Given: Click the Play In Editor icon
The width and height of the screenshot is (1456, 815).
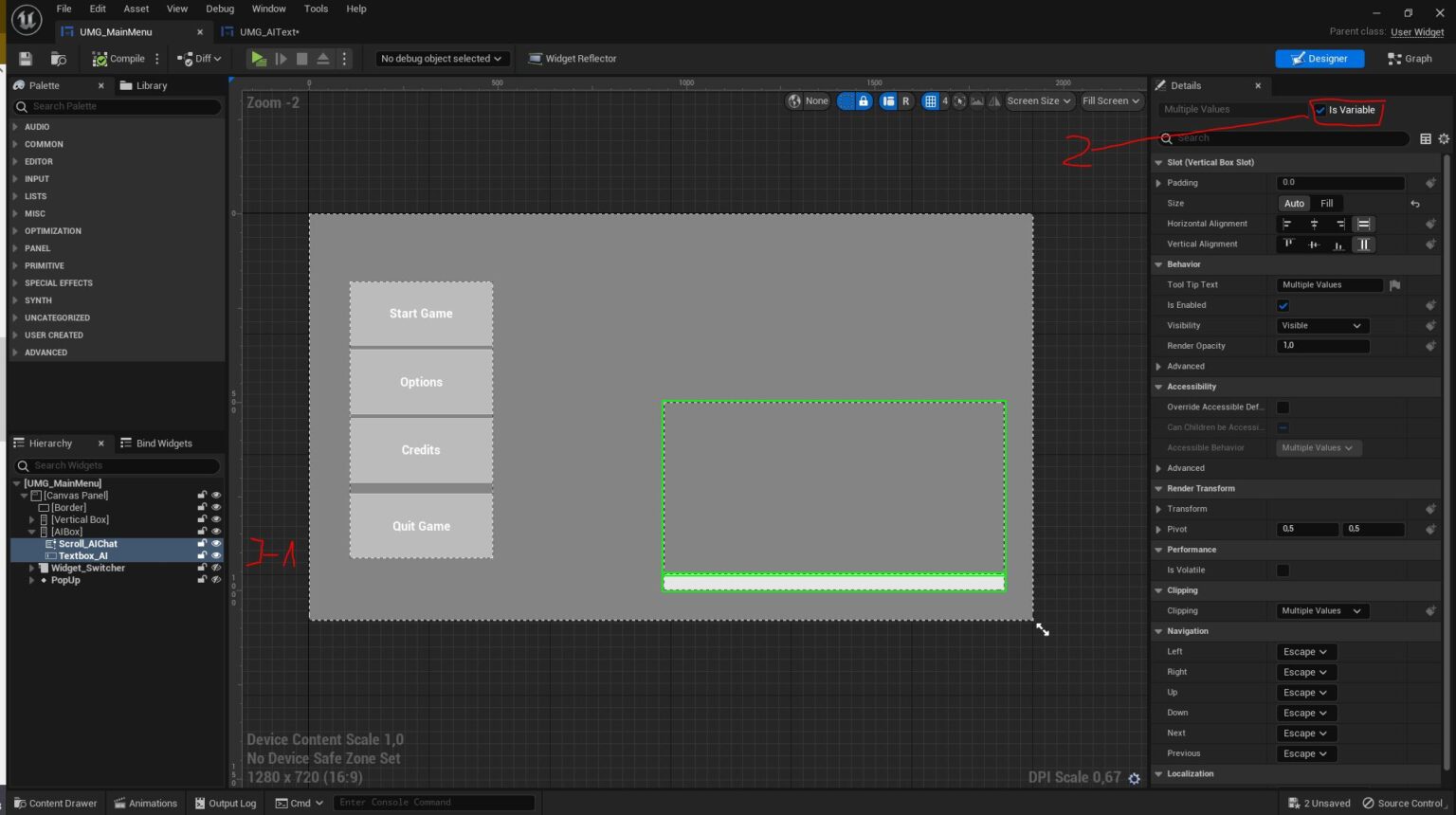Looking at the screenshot, I should pyautogui.click(x=258, y=58).
